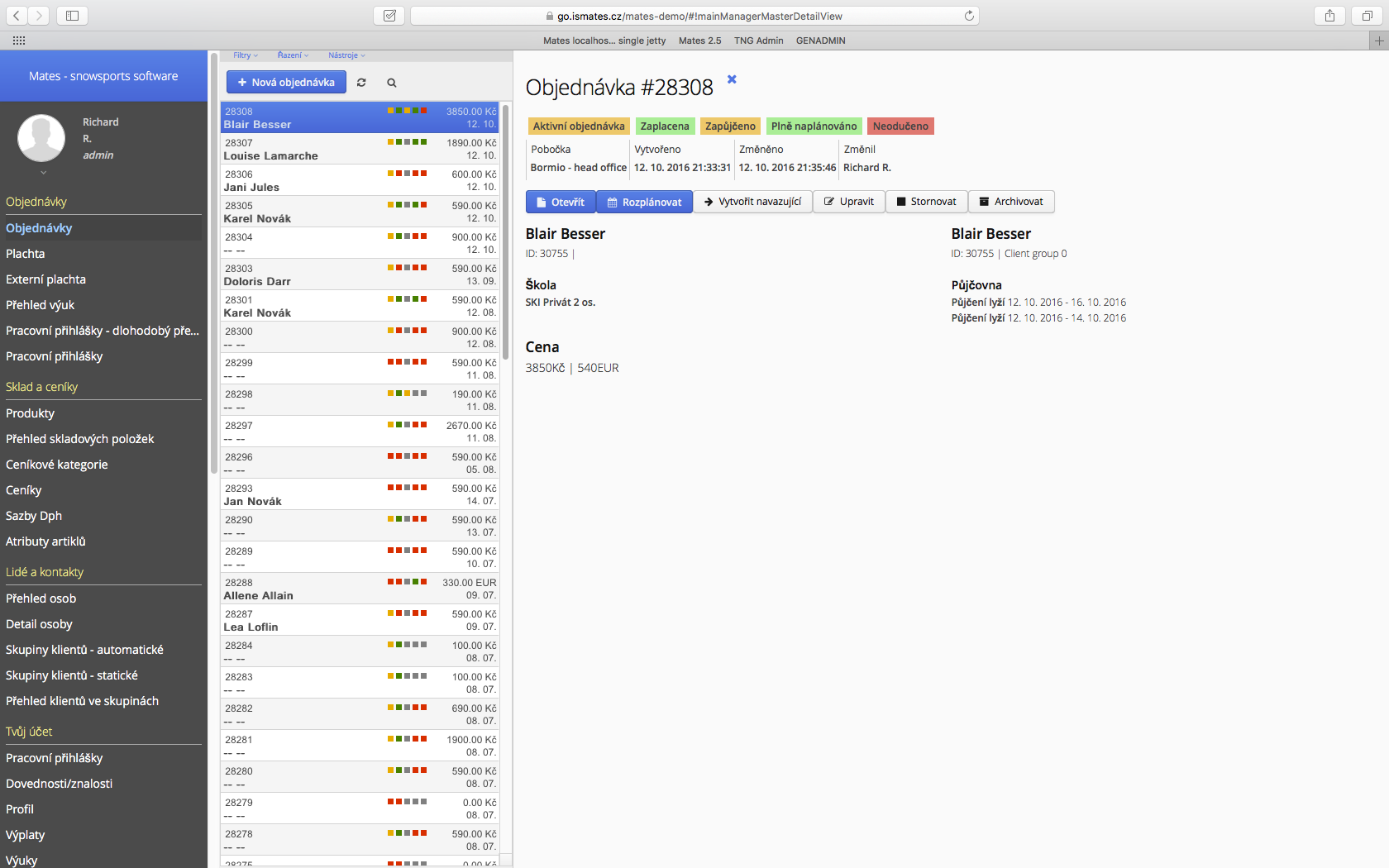Open Ceníkové kategorie sidebar item
This screenshot has height=868, width=1389.
tap(57, 465)
